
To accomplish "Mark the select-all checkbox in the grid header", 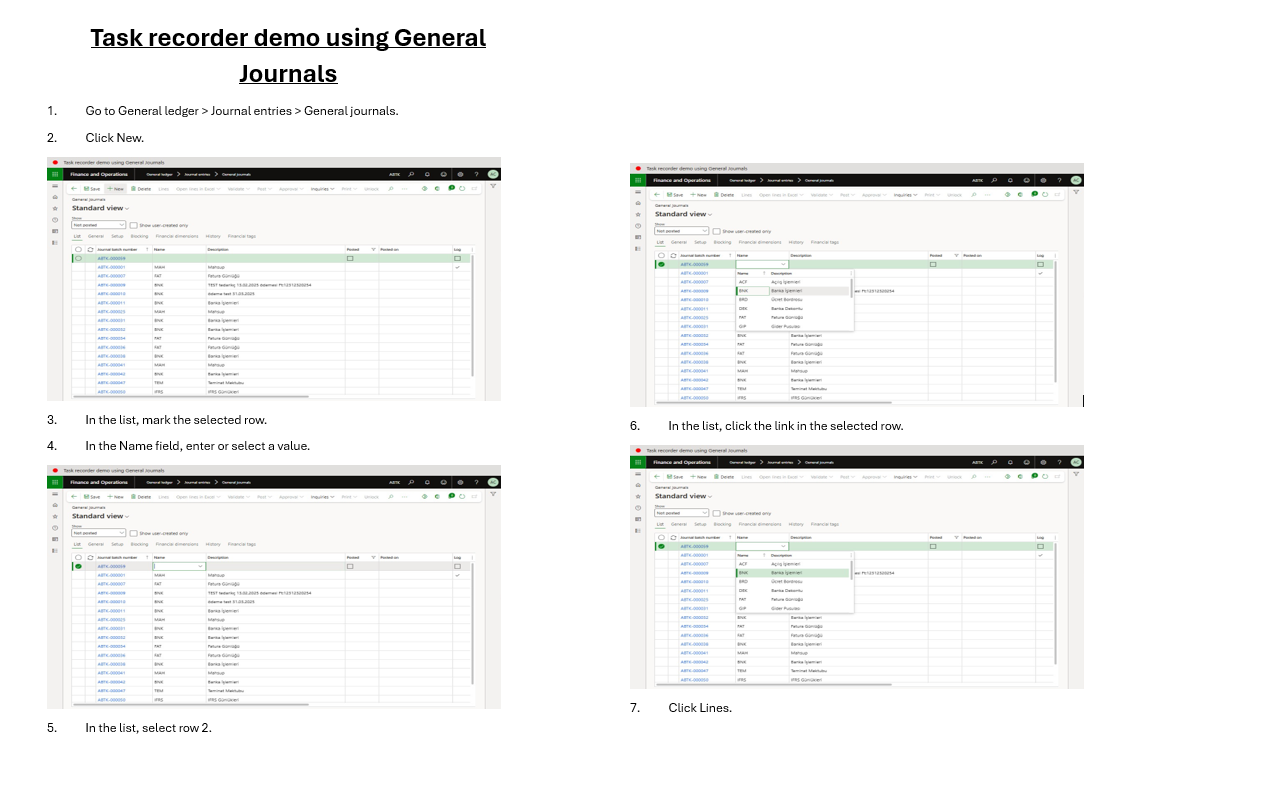I will click(79, 249).
